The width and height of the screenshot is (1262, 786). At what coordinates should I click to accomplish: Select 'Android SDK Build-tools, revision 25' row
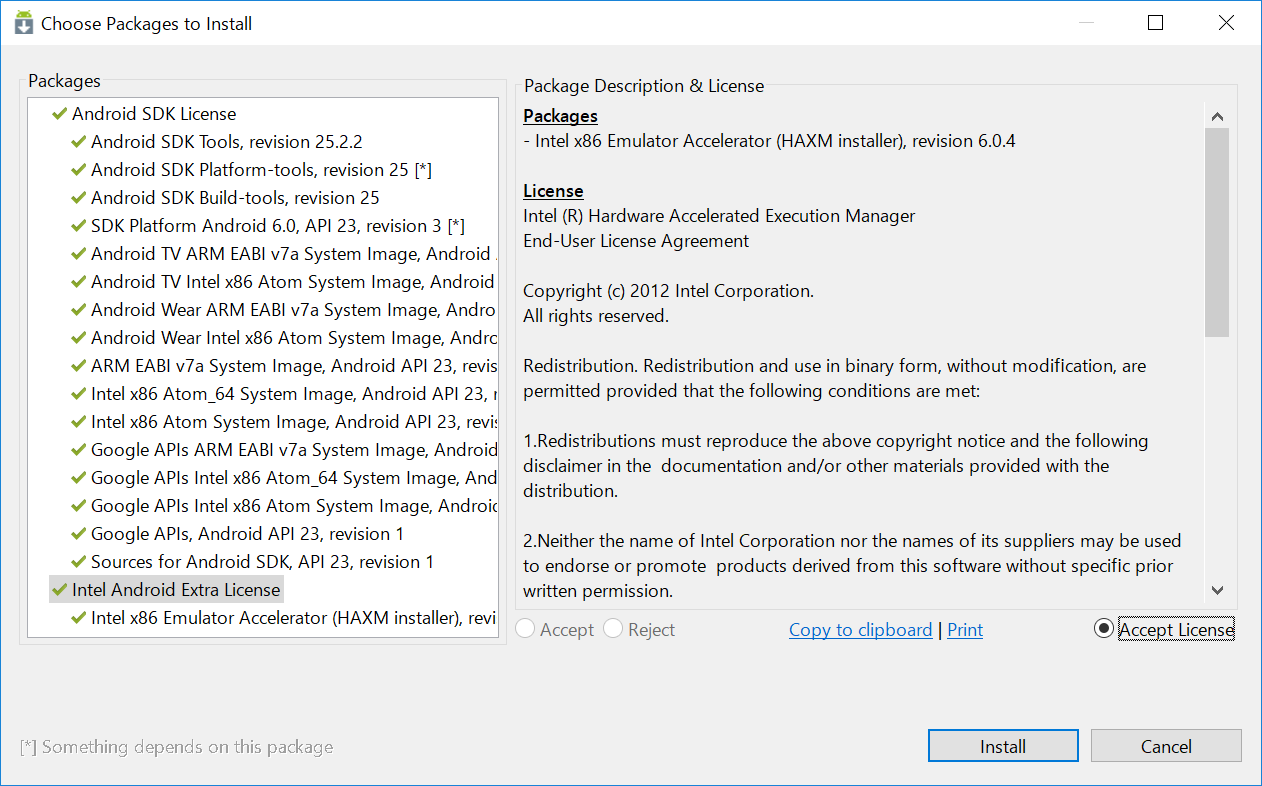pos(235,198)
